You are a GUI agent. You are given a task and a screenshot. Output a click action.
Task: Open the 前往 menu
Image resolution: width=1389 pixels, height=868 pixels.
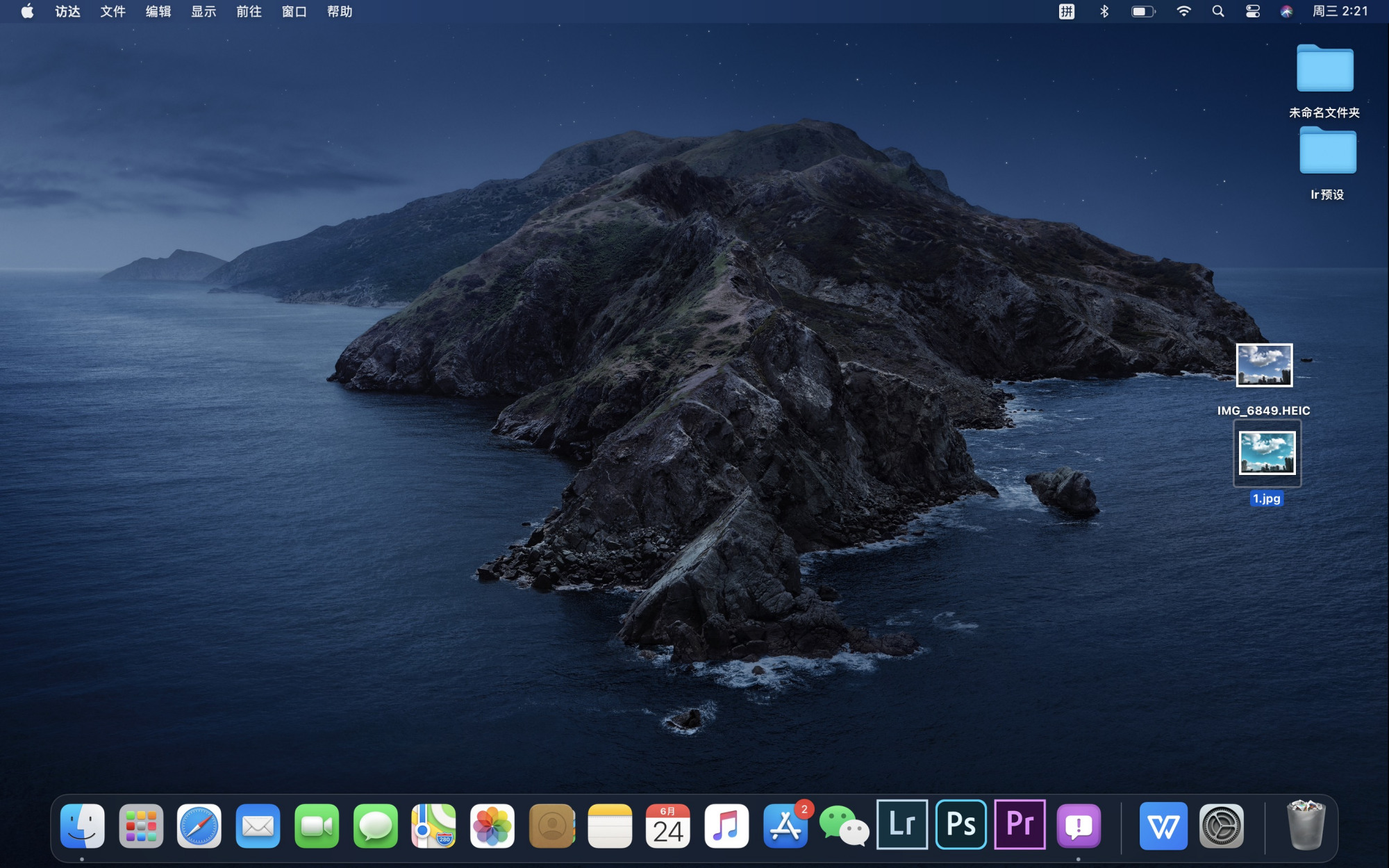[249, 11]
